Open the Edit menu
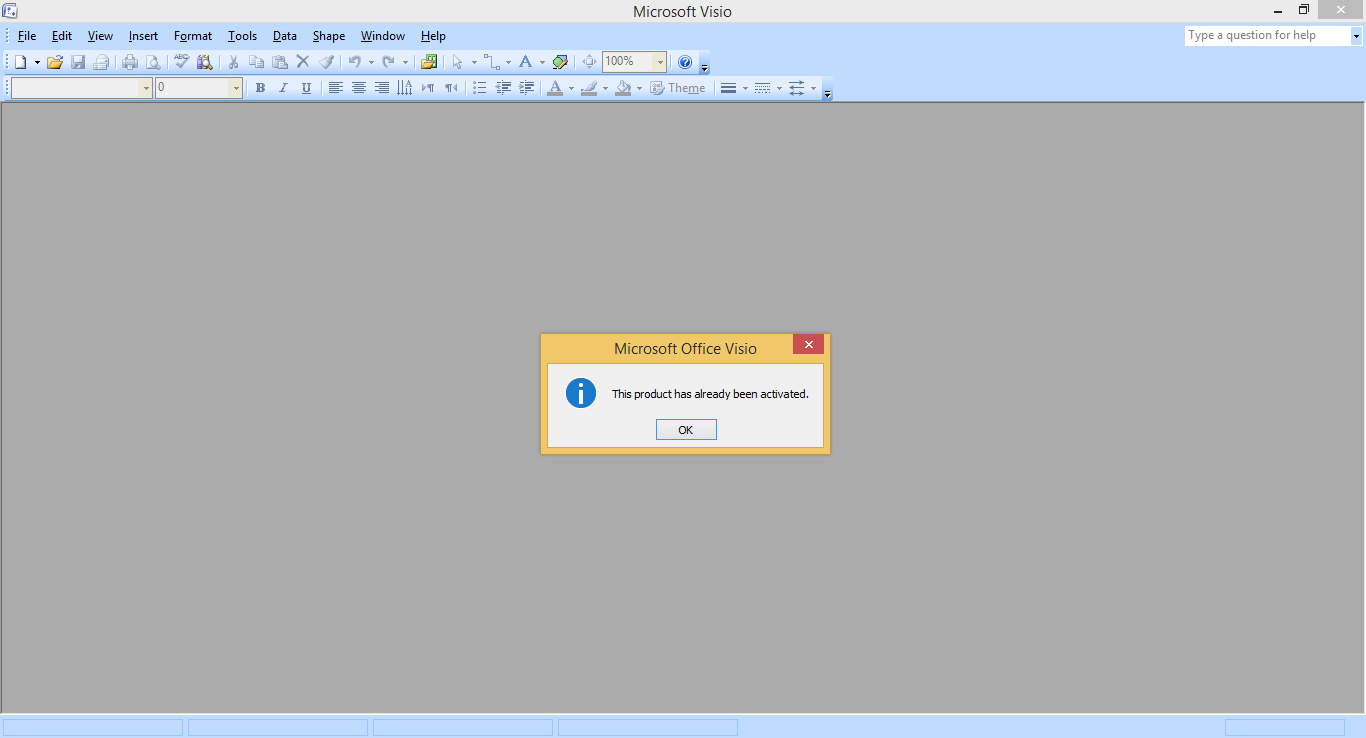1366x738 pixels. 62,36
